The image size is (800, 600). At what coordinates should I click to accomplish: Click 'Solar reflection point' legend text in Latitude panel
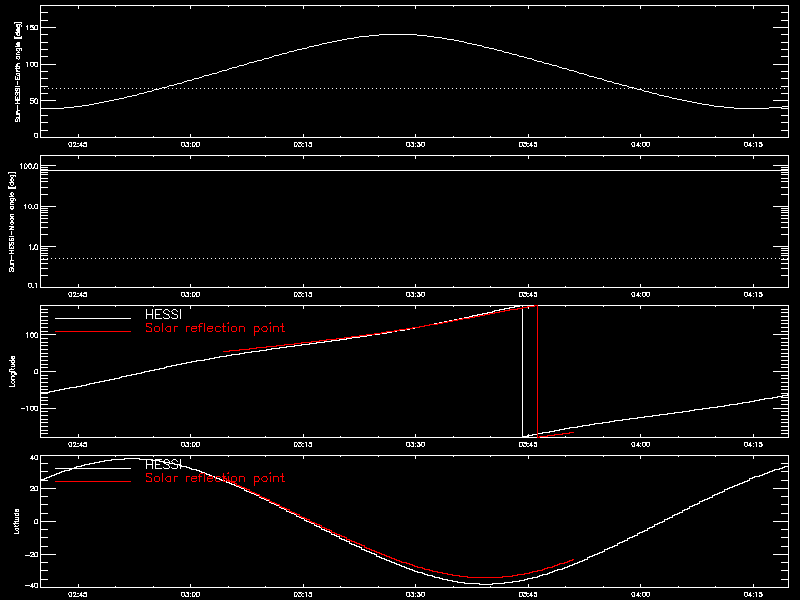pos(215,478)
